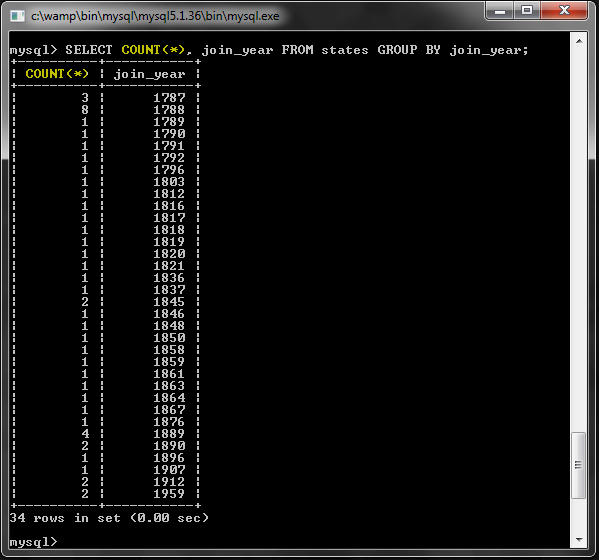Open the console window system menu icon
The image size is (599, 560).
(x=17, y=16)
